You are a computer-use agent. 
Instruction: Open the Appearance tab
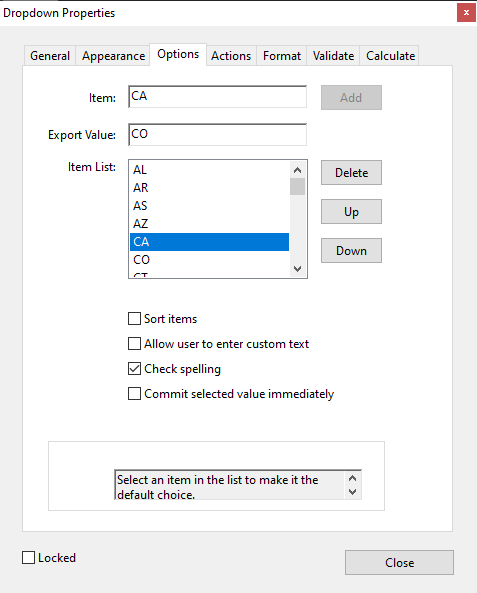113,56
